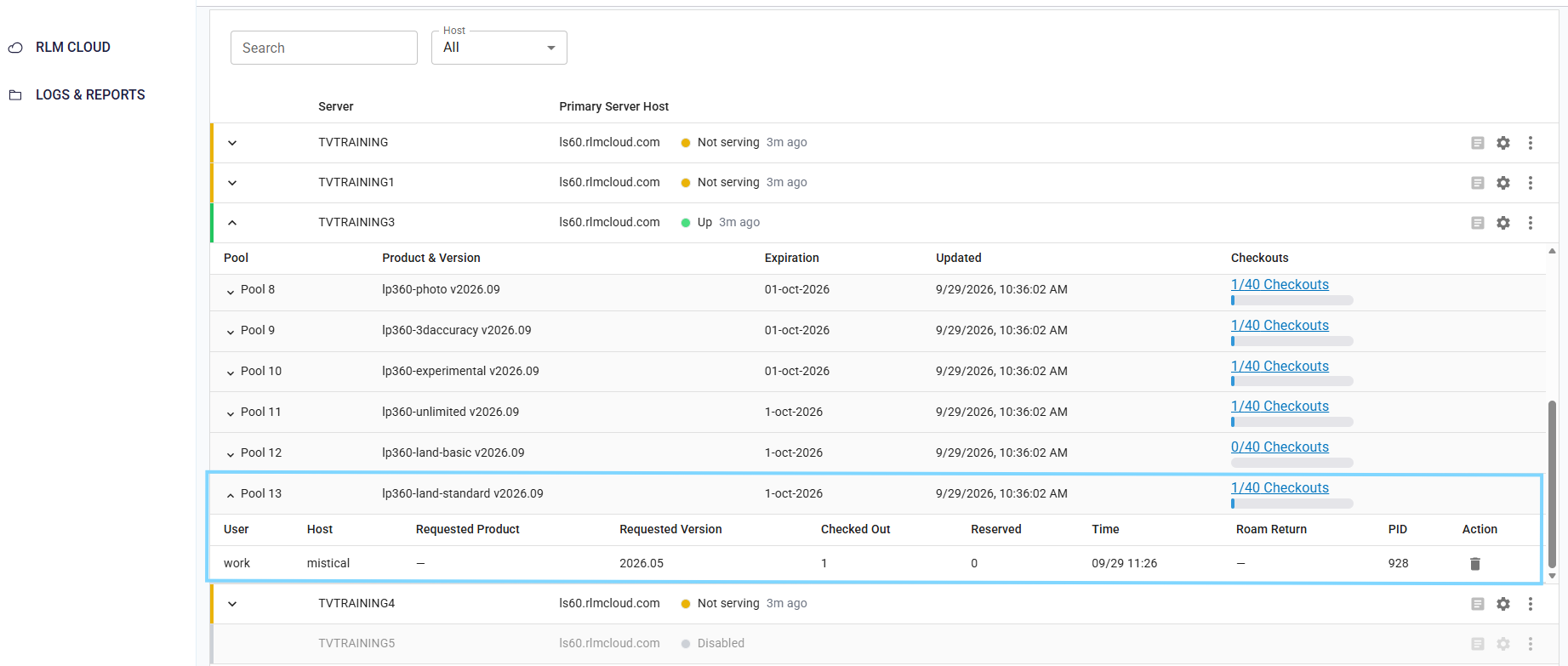Click the Logs & Reports folder icon
The height and width of the screenshot is (666, 1568).
(x=15, y=95)
